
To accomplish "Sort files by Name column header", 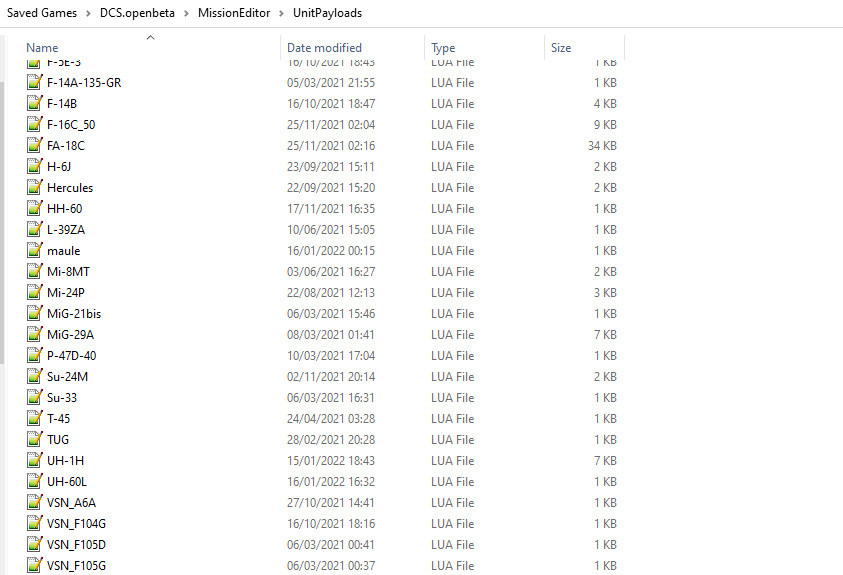I will (x=42, y=48).
